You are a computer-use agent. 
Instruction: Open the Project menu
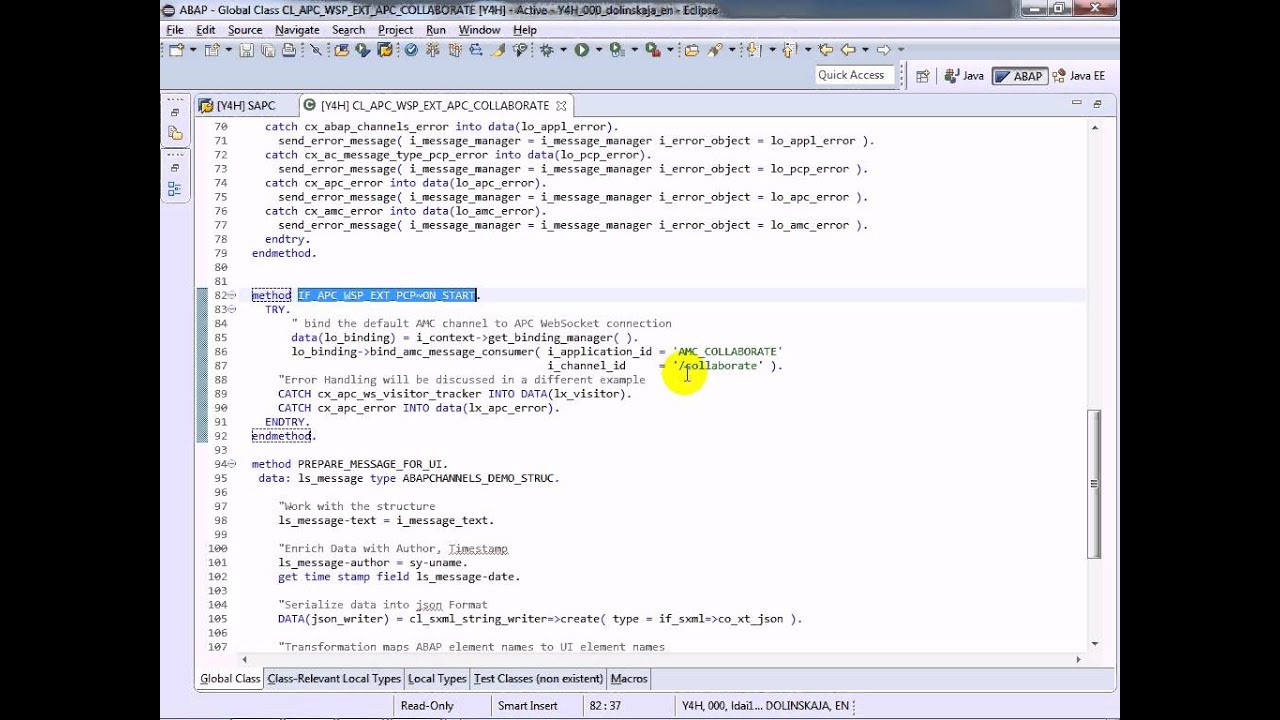(395, 30)
